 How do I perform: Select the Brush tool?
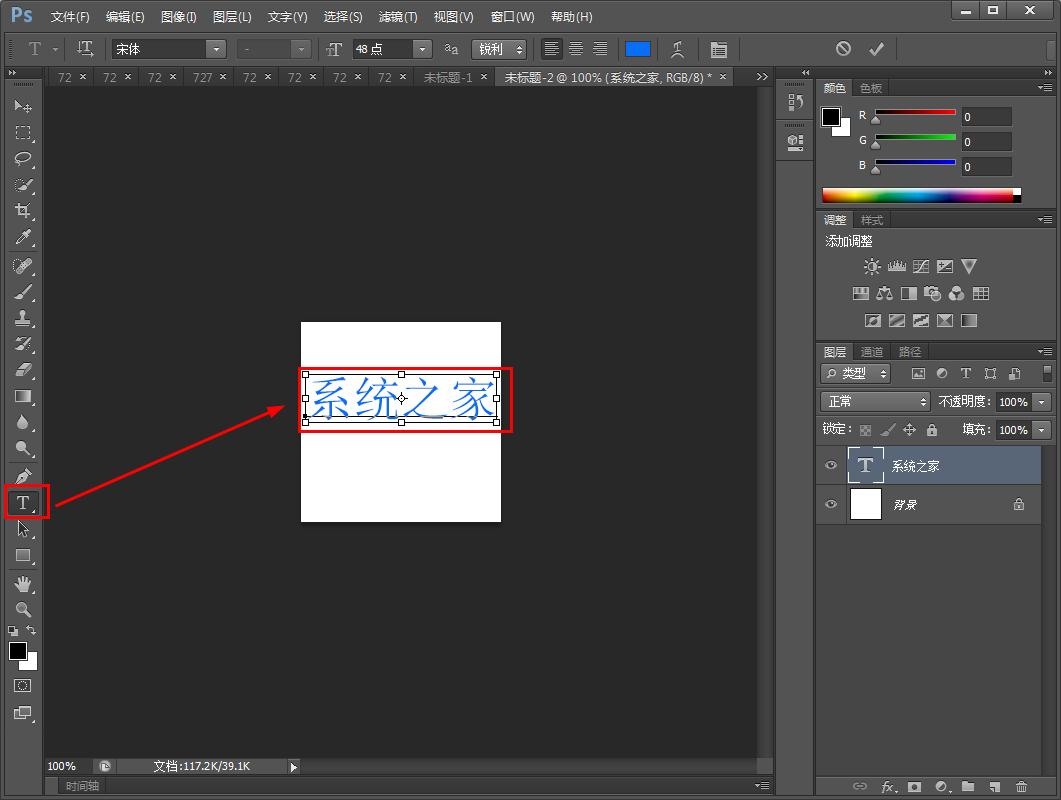pos(23,289)
